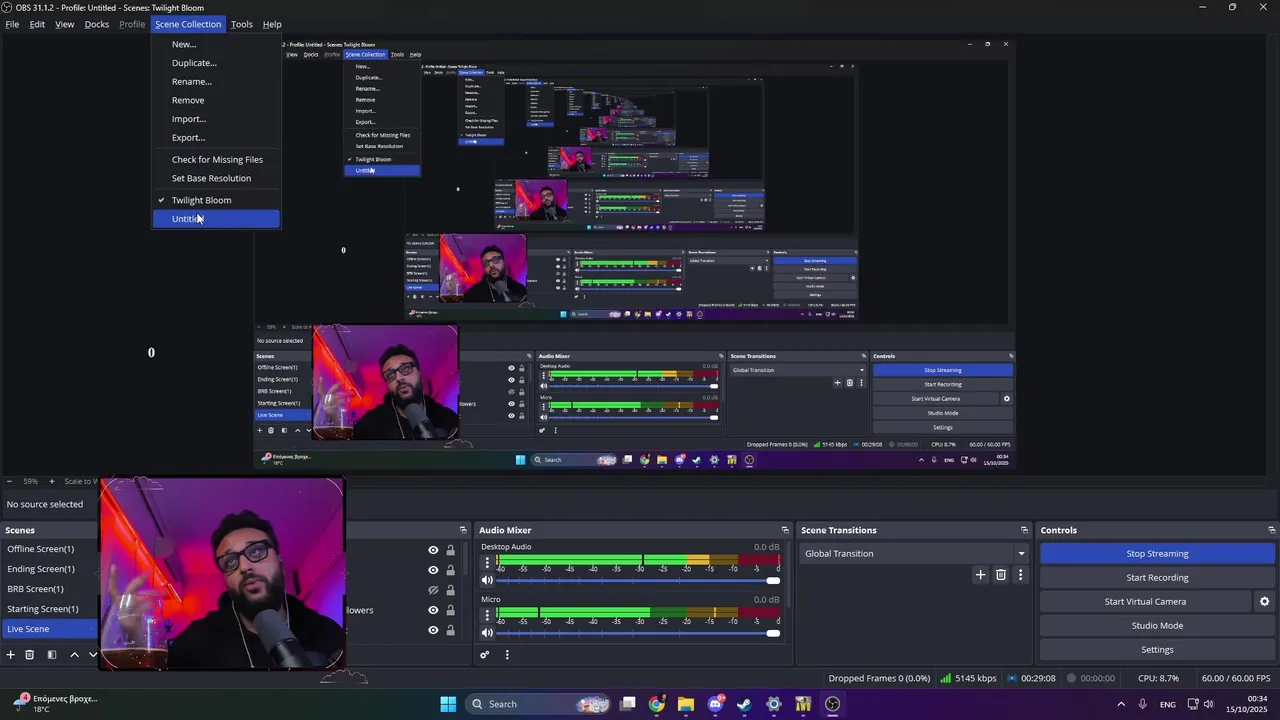Float the Scene Transitions dock icon
Viewport: 1280px width, 720px height.
(1024, 530)
